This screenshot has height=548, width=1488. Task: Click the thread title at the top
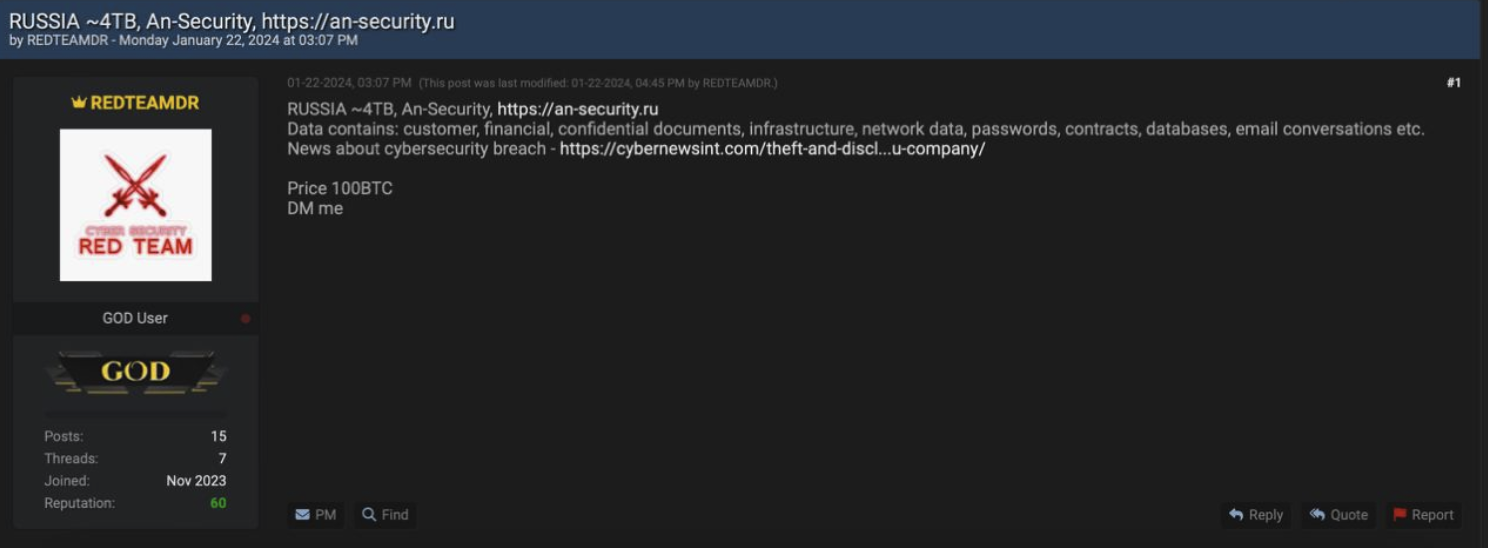tap(232, 21)
